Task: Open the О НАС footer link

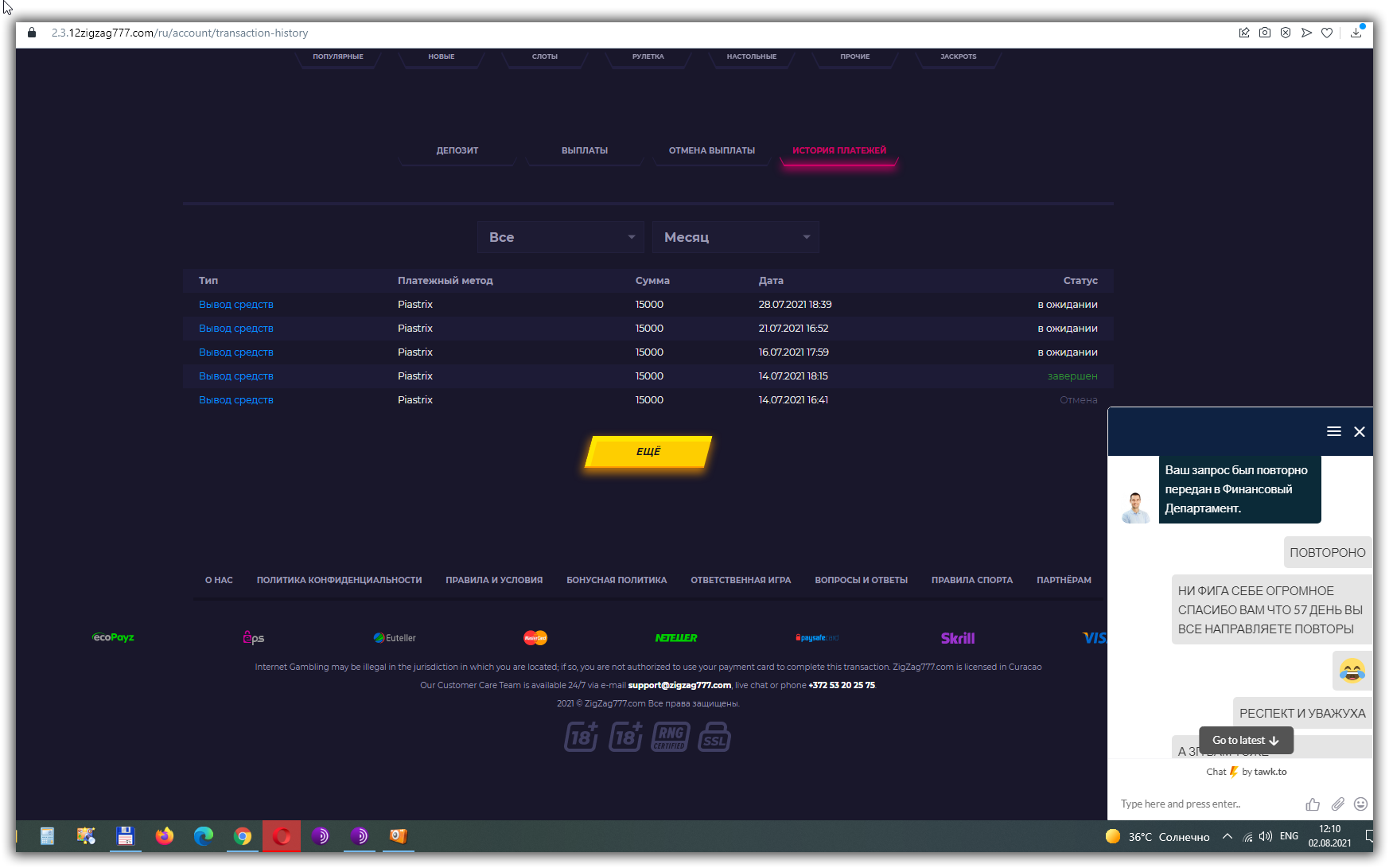Action: click(219, 580)
